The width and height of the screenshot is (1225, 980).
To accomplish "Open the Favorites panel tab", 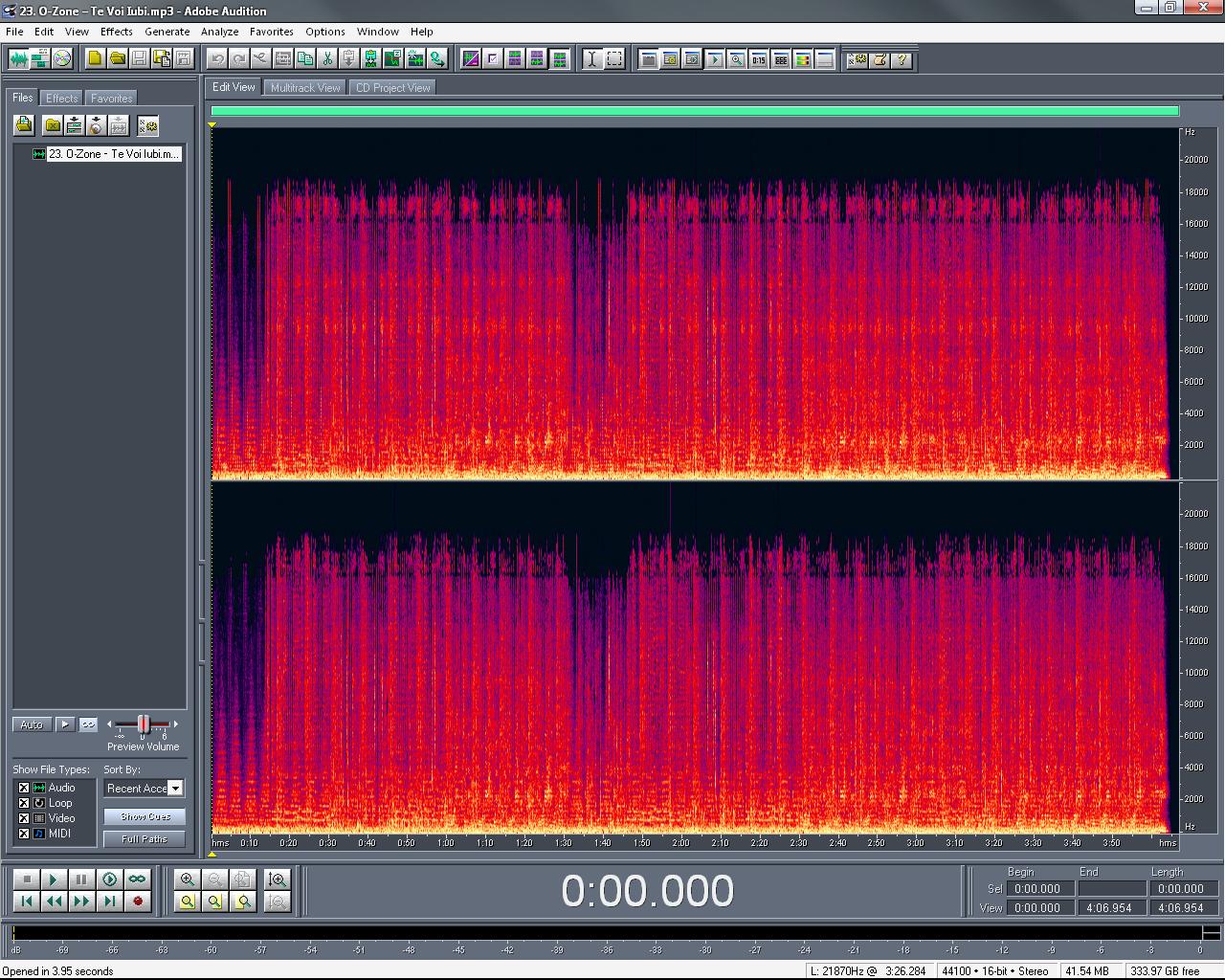I will tap(111, 98).
